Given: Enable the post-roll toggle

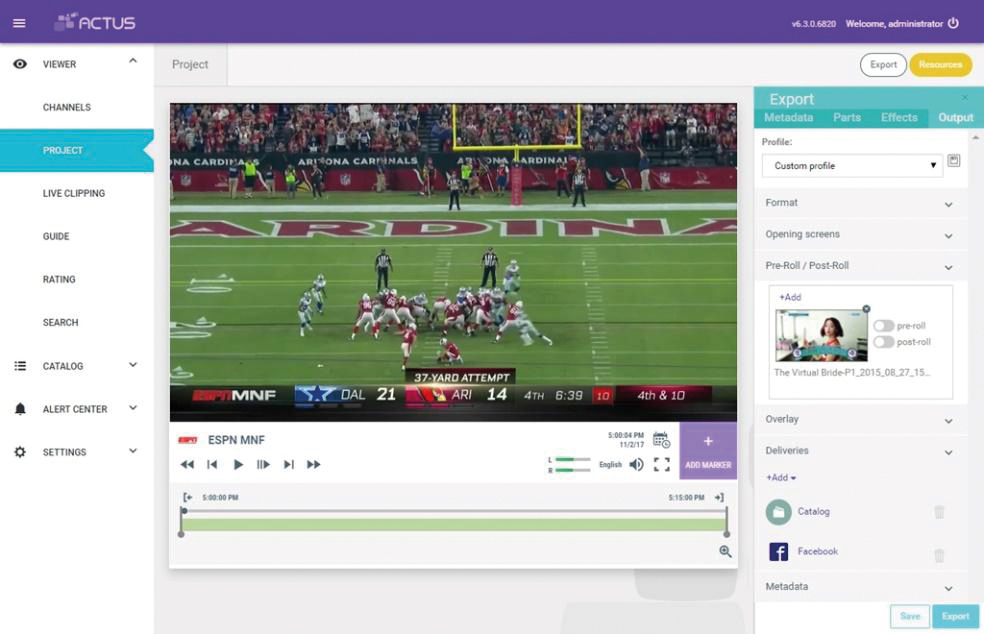Looking at the screenshot, I should [884, 342].
